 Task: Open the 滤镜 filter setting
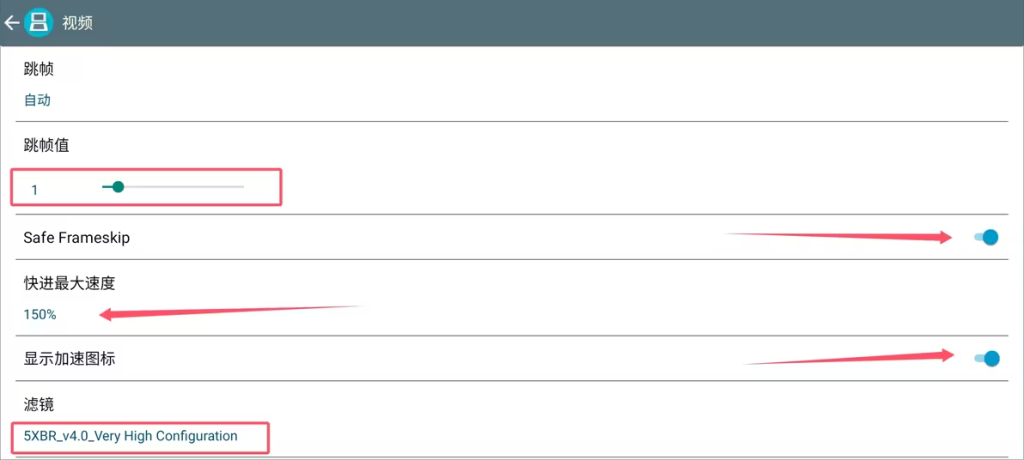[39, 405]
